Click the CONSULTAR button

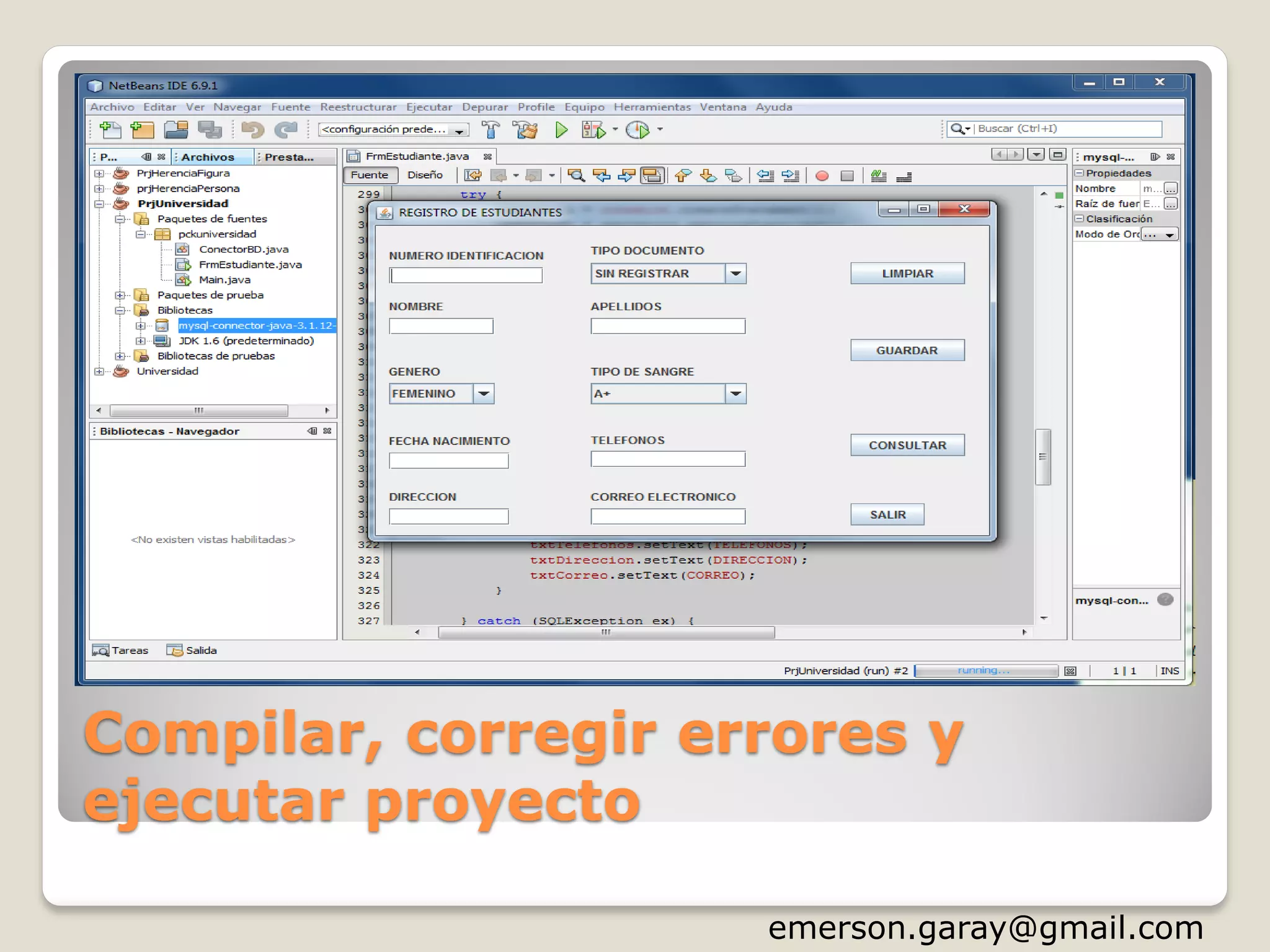(x=907, y=445)
